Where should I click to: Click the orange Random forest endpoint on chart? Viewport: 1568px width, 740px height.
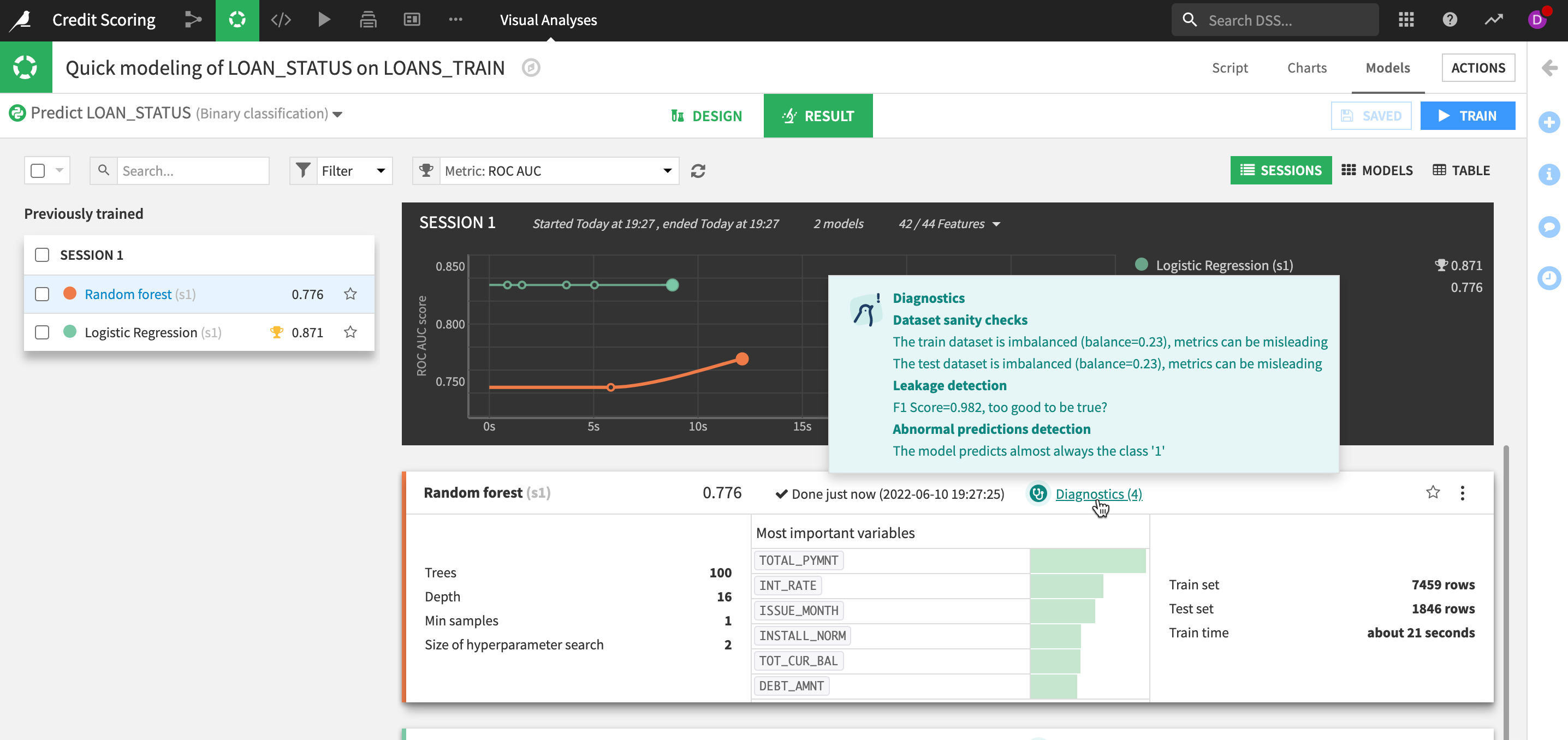[741, 359]
